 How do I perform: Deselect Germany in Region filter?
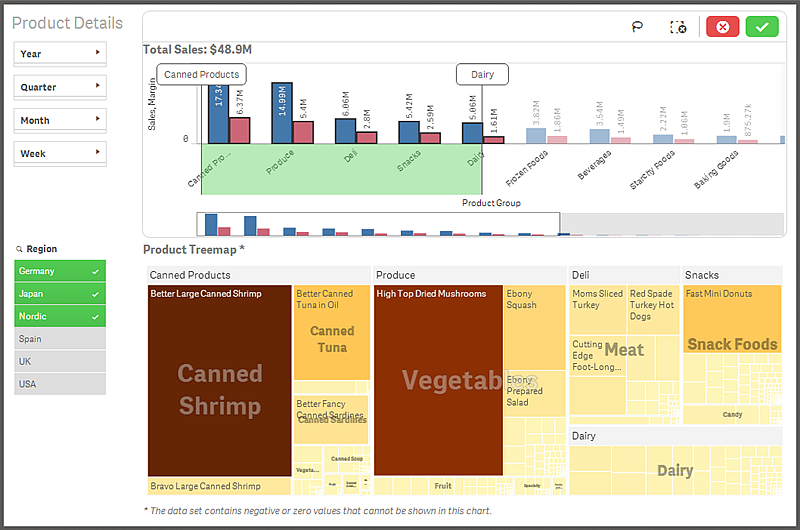click(x=60, y=271)
